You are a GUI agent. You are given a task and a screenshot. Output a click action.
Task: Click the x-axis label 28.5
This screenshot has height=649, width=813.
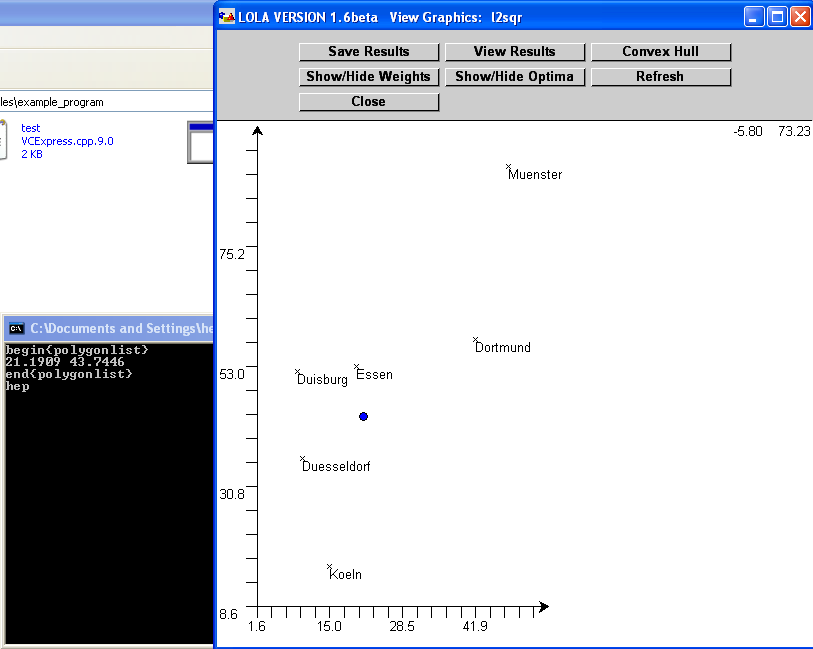pos(402,626)
